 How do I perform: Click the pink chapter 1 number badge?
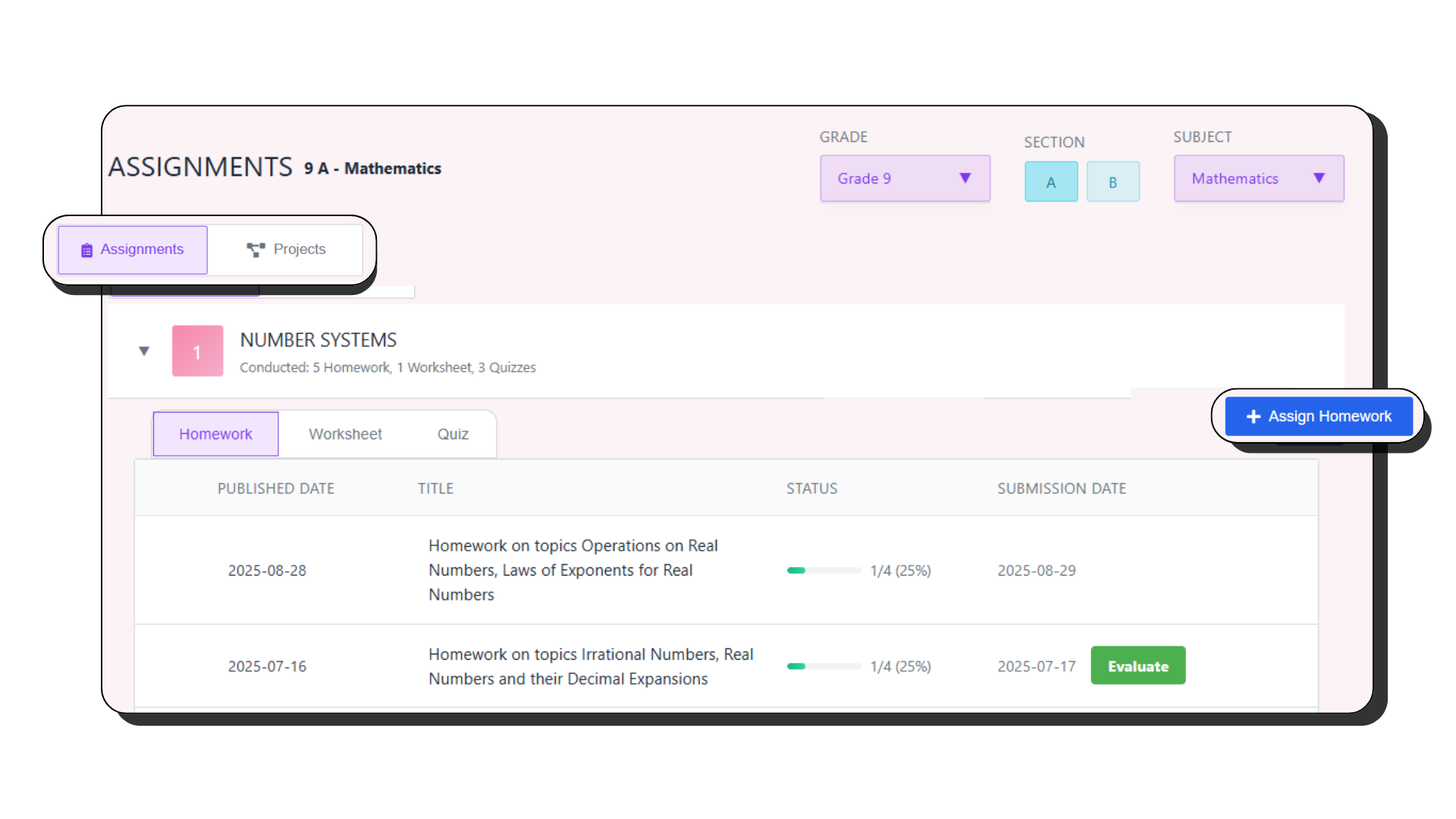(x=197, y=351)
